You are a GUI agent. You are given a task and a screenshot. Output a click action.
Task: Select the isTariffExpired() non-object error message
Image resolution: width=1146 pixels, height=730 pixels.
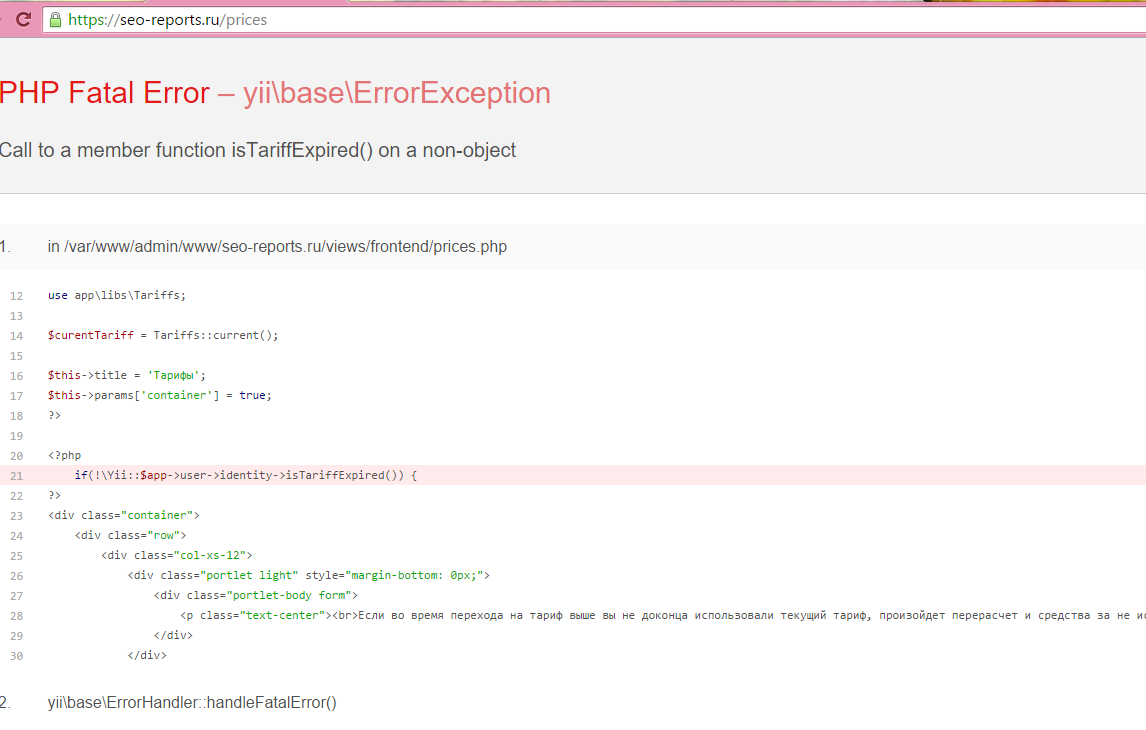[x=258, y=150]
